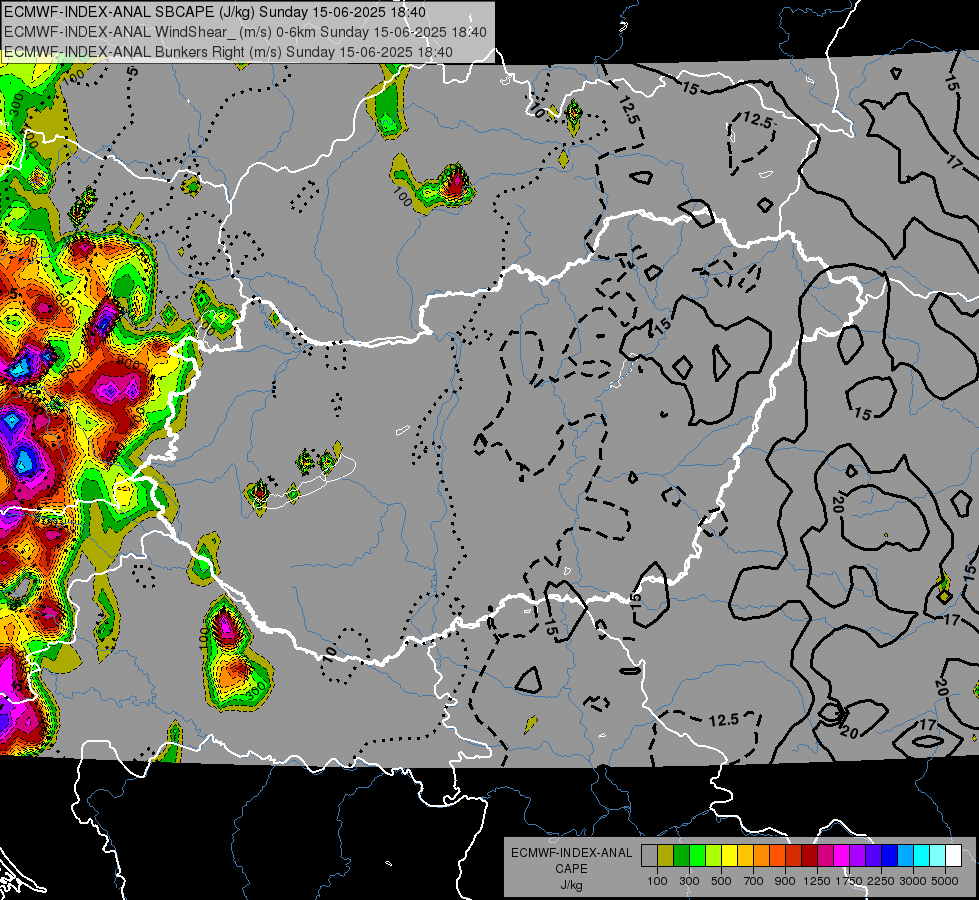Click the legend title ECMWF-INDEX-ANAL
This screenshot has width=979, height=900.
pyautogui.click(x=571, y=853)
